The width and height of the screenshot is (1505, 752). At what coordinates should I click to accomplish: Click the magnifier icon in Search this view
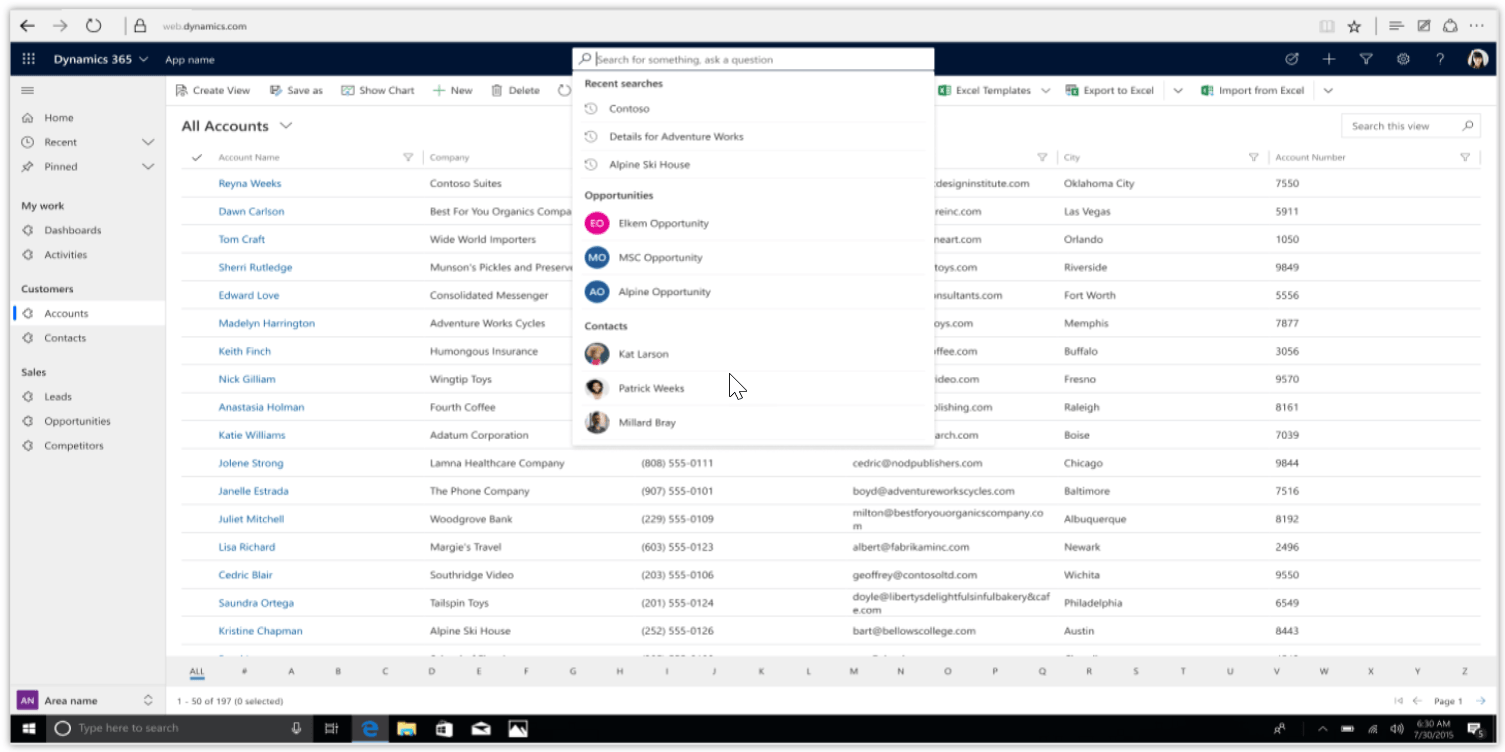1467,126
